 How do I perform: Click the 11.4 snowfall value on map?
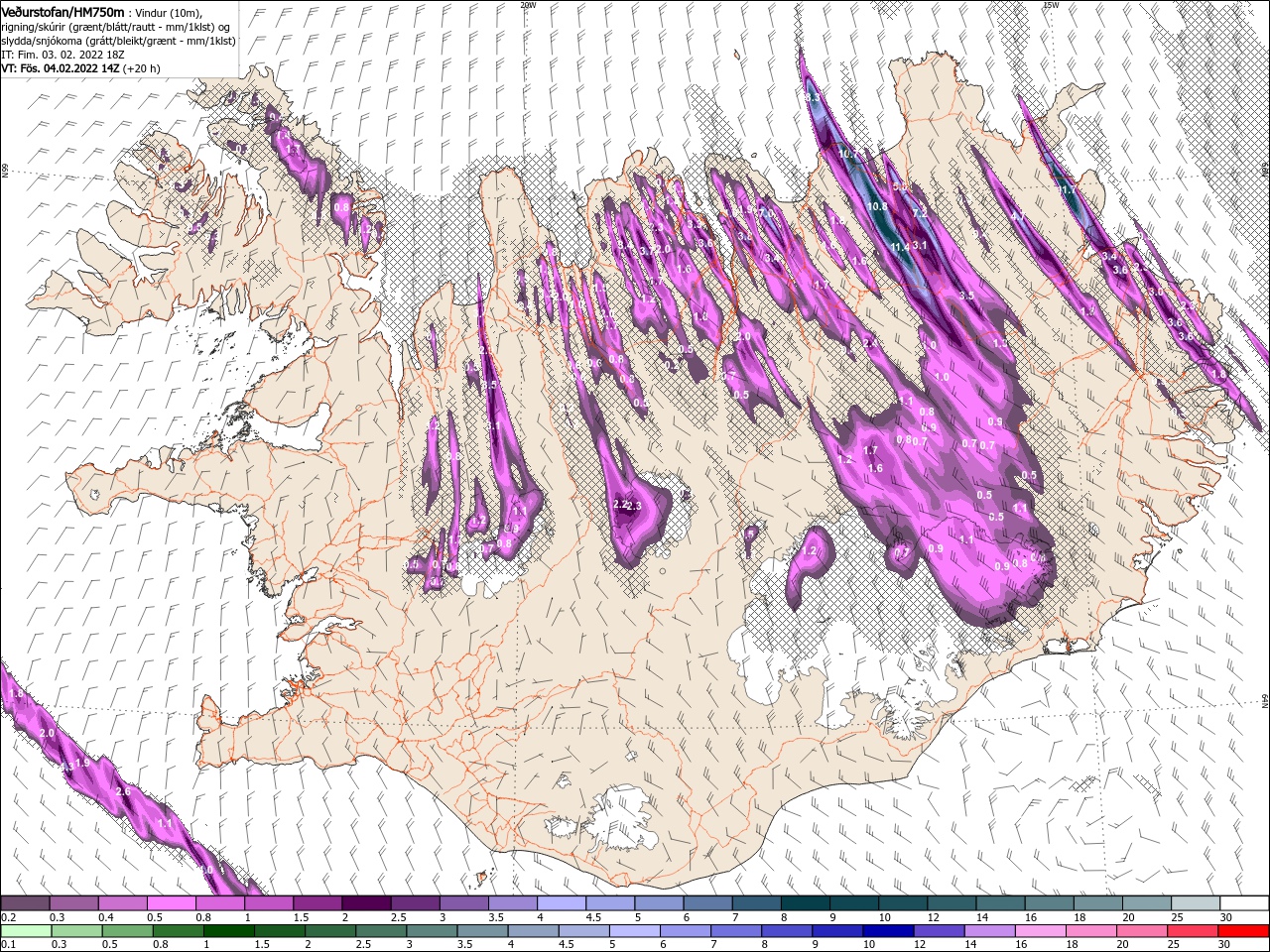900,247
